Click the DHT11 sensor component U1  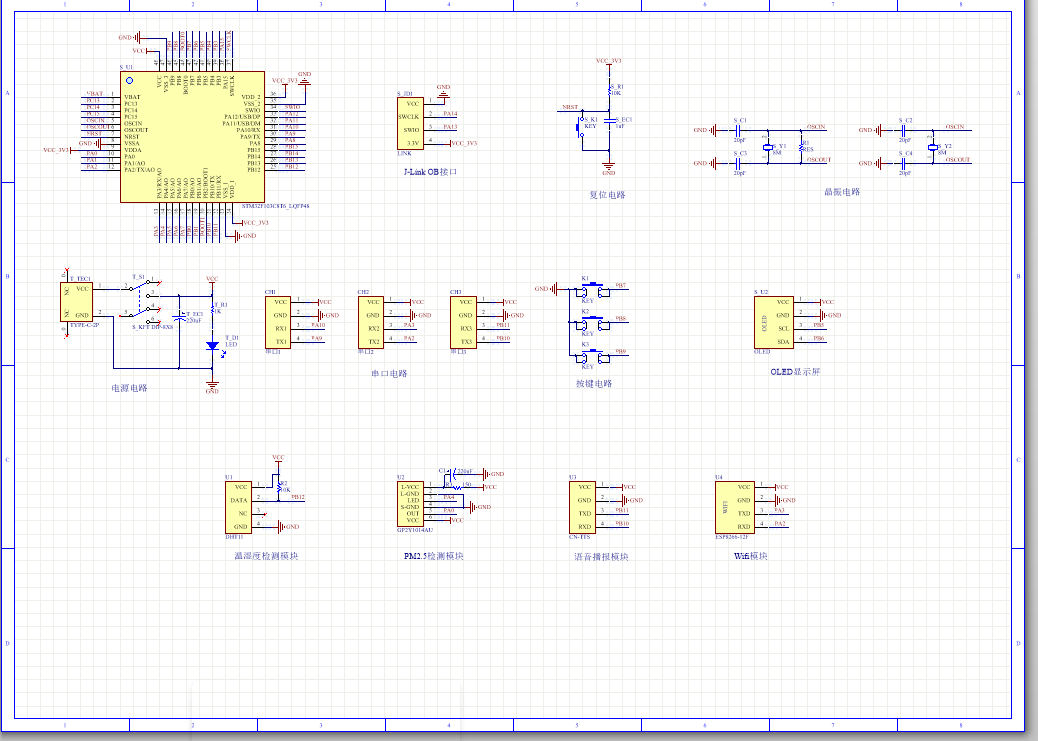tap(239, 506)
